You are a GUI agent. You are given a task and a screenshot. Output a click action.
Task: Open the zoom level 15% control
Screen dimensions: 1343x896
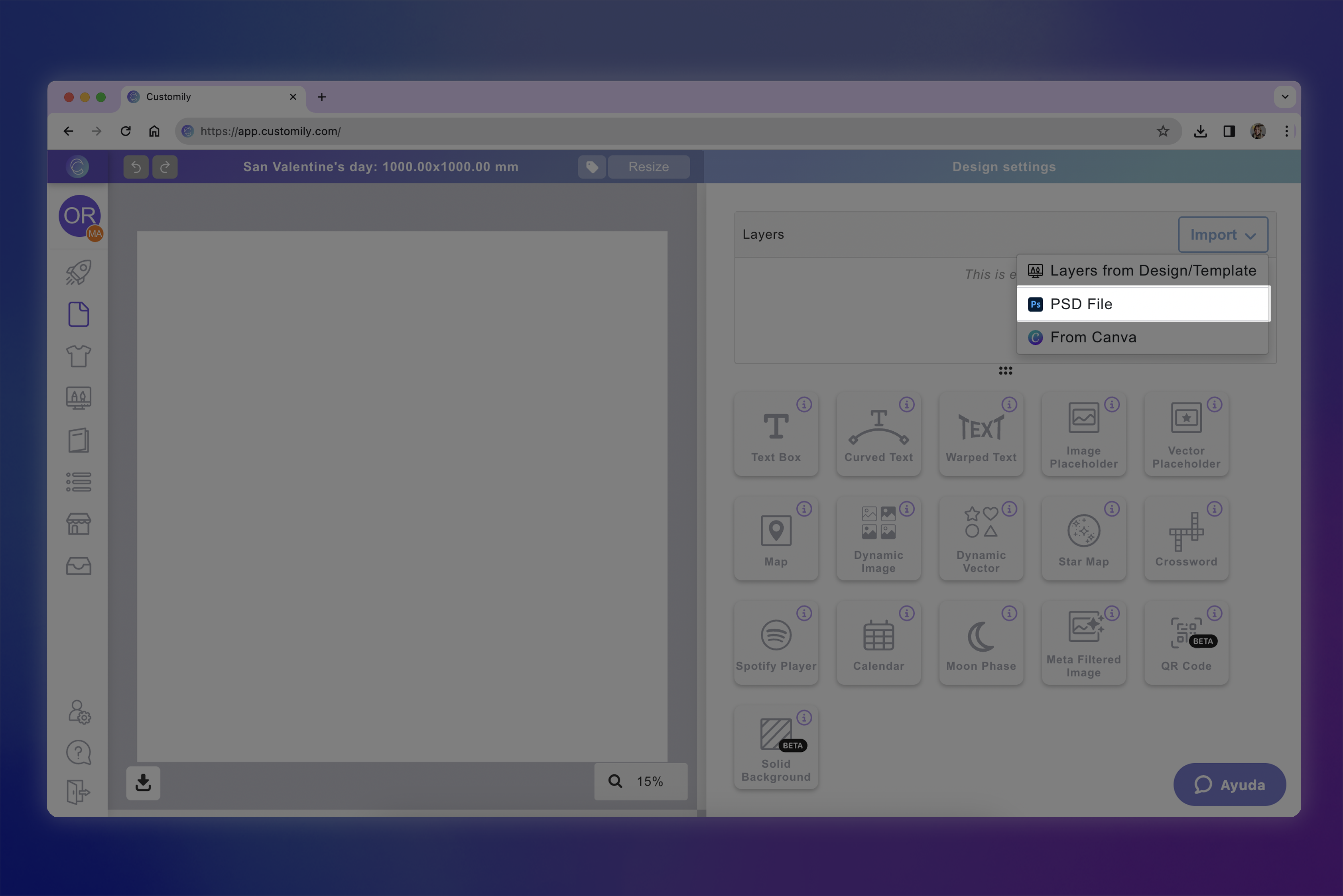(x=640, y=781)
